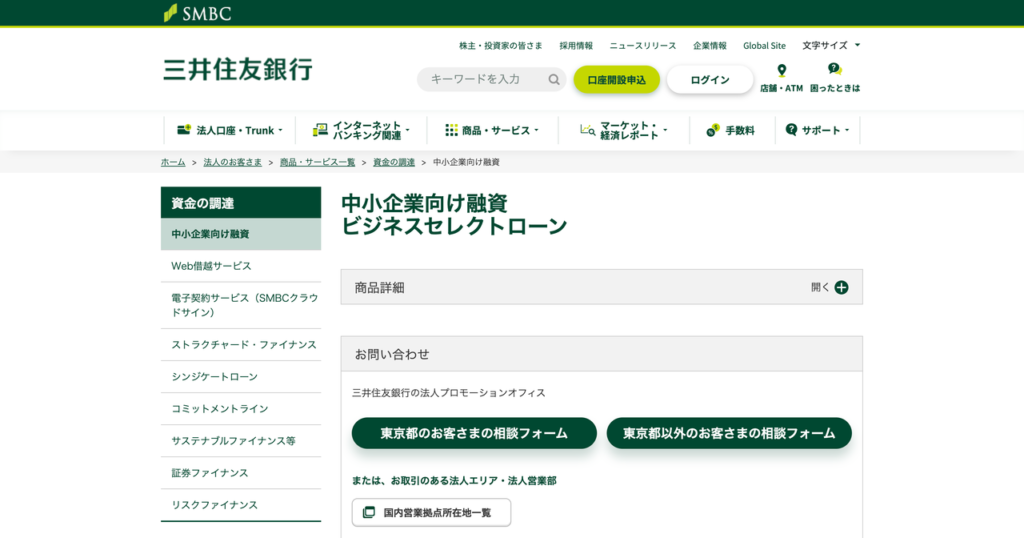Expand the 法人口座・Trunk menu

[x=230, y=131]
